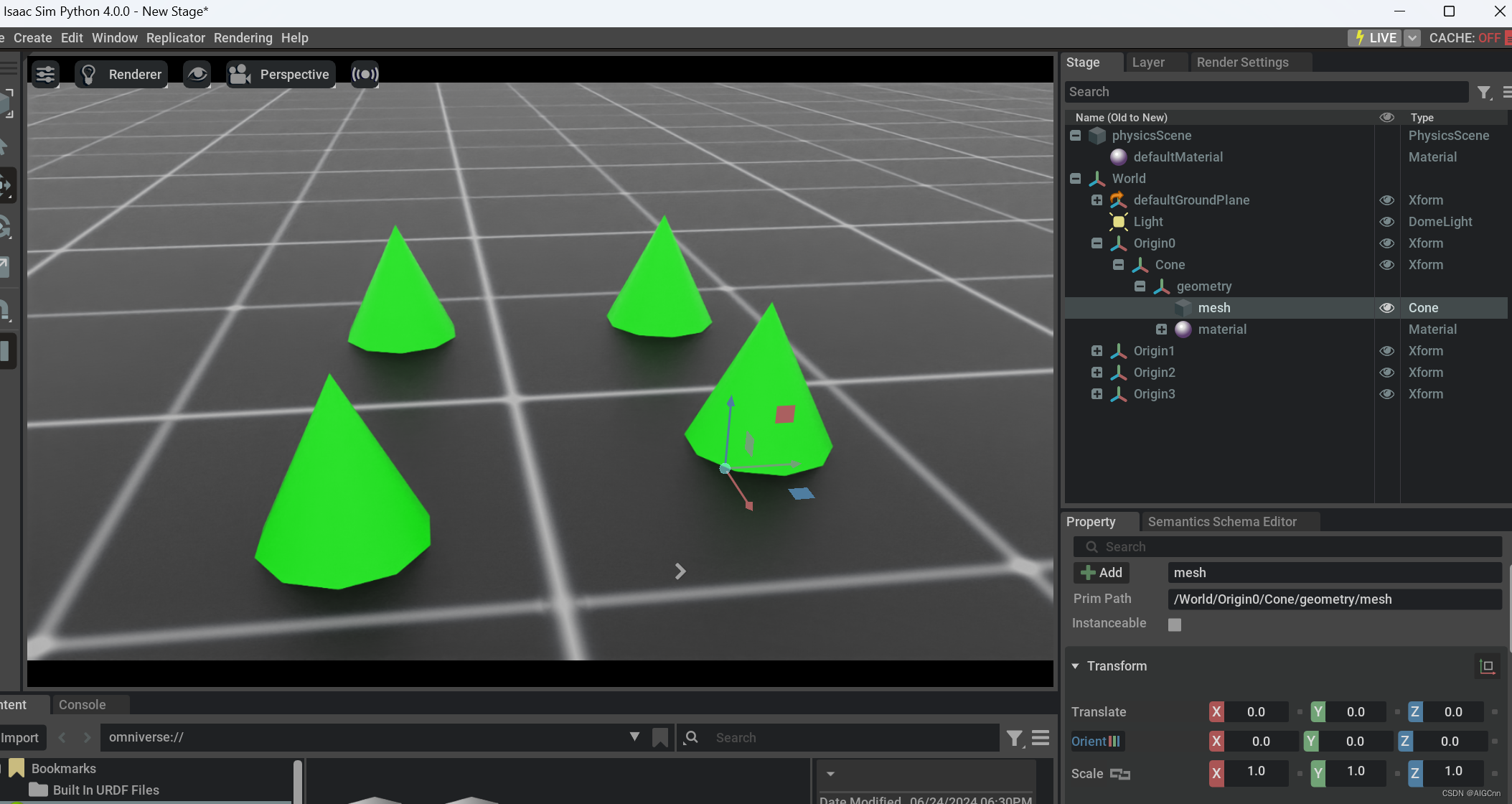
Task: Check the Instanceable checkbox
Action: [1175, 625]
